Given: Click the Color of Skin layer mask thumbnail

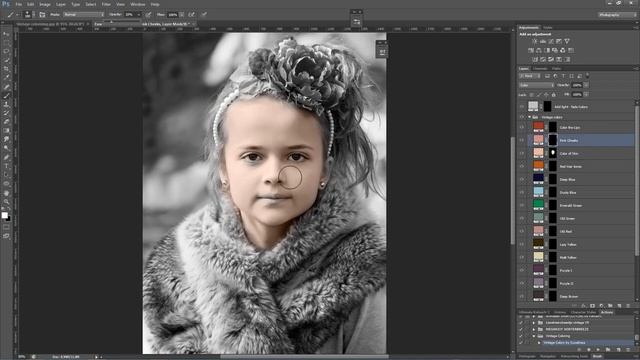Looking at the screenshot, I should tap(553, 153).
